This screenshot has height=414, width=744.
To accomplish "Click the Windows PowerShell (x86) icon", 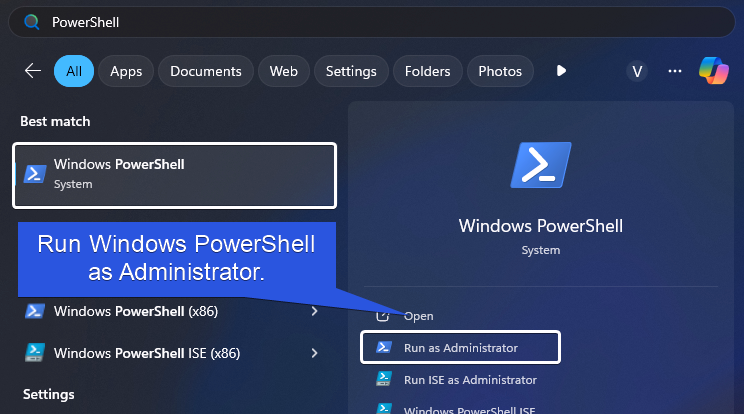I will tap(35, 311).
